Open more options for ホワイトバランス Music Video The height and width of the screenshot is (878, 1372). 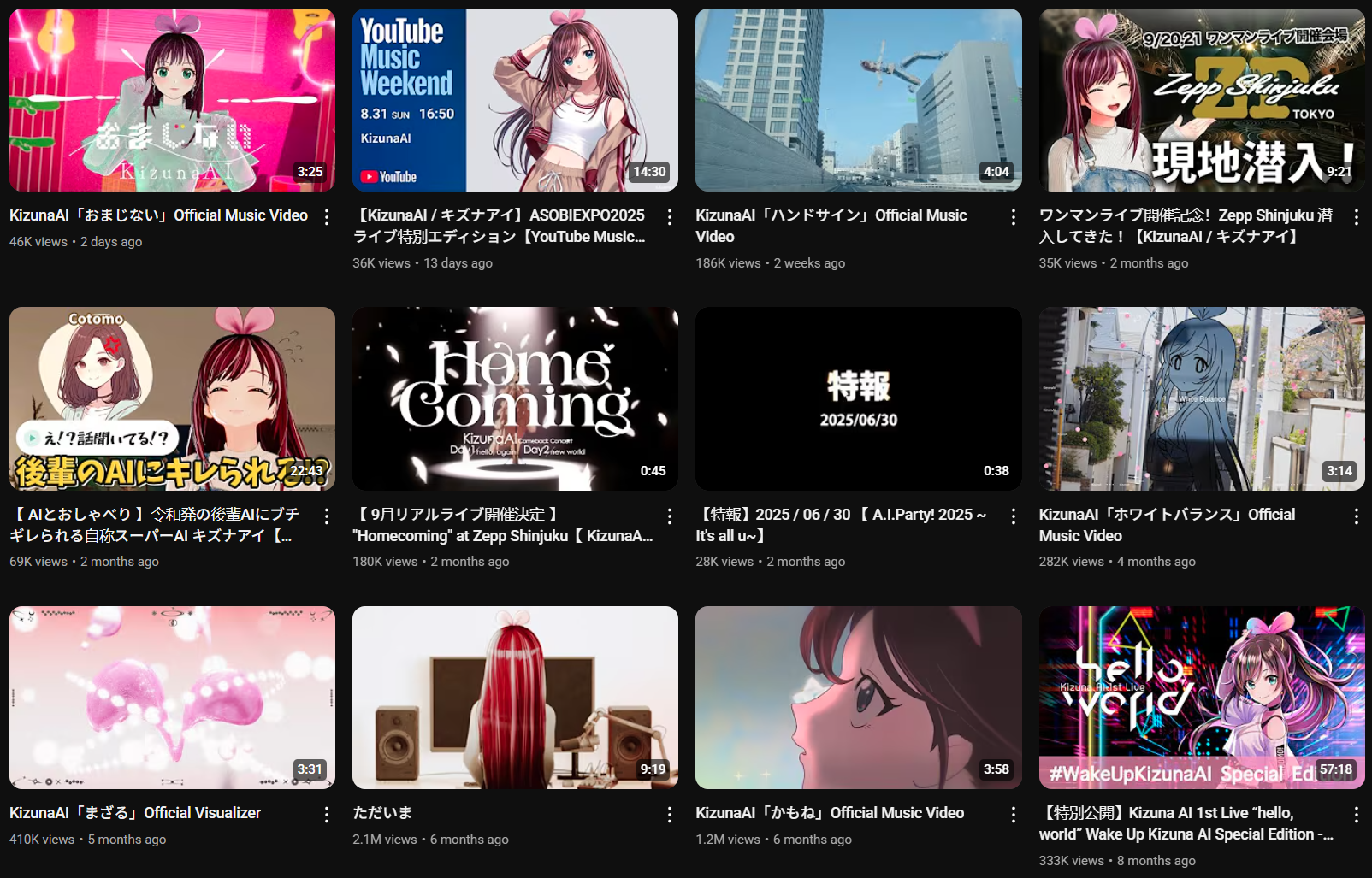click(x=1357, y=516)
